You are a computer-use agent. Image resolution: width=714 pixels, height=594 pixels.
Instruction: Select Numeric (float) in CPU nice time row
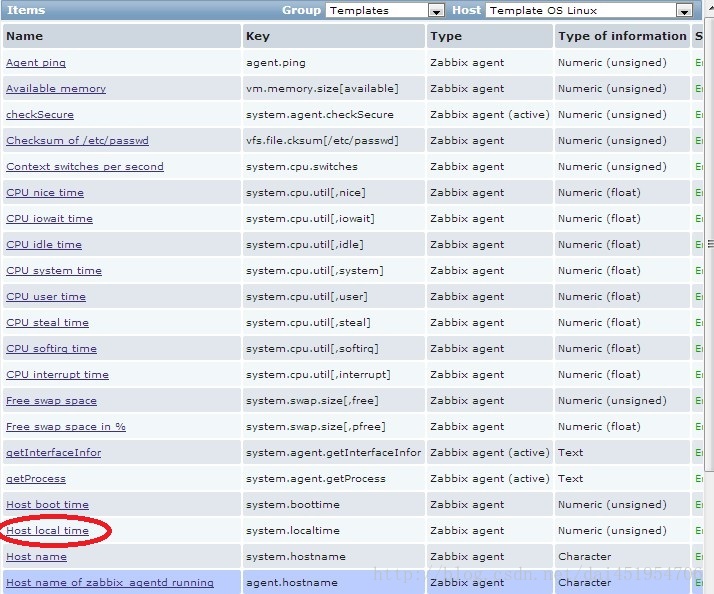point(599,192)
